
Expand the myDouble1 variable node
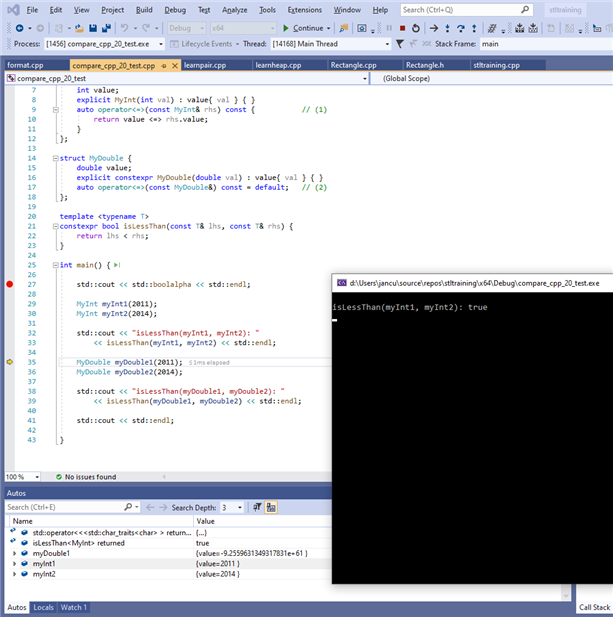tap(13, 553)
